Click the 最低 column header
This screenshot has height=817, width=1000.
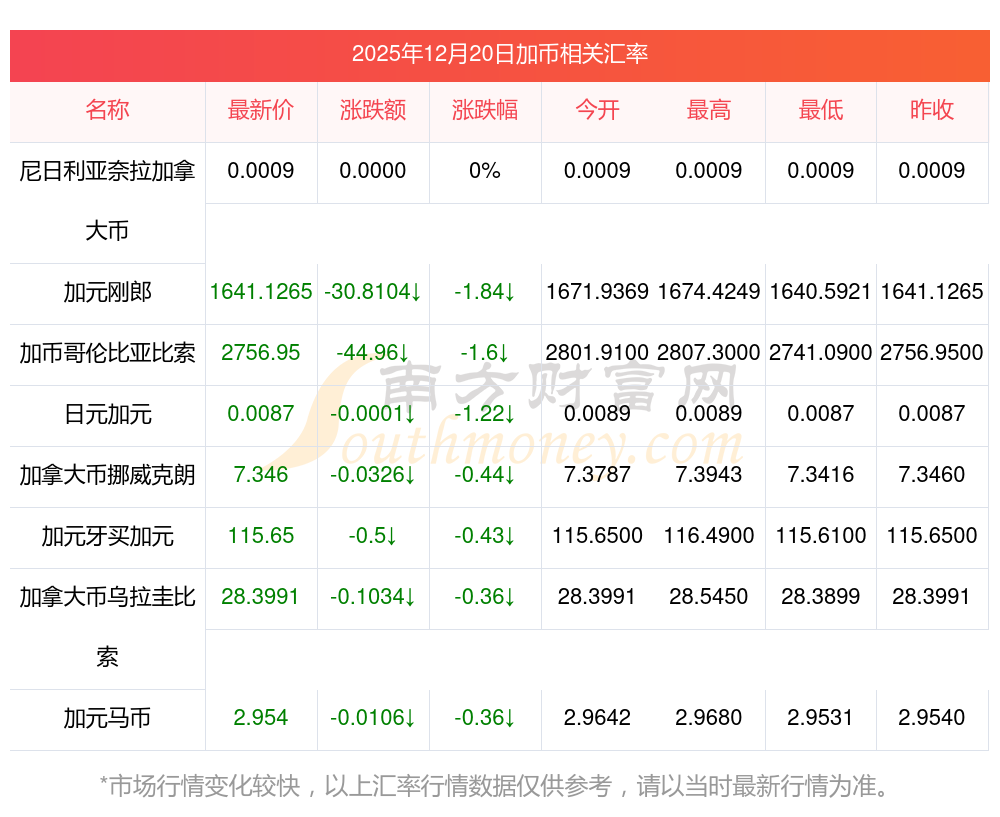[821, 110]
